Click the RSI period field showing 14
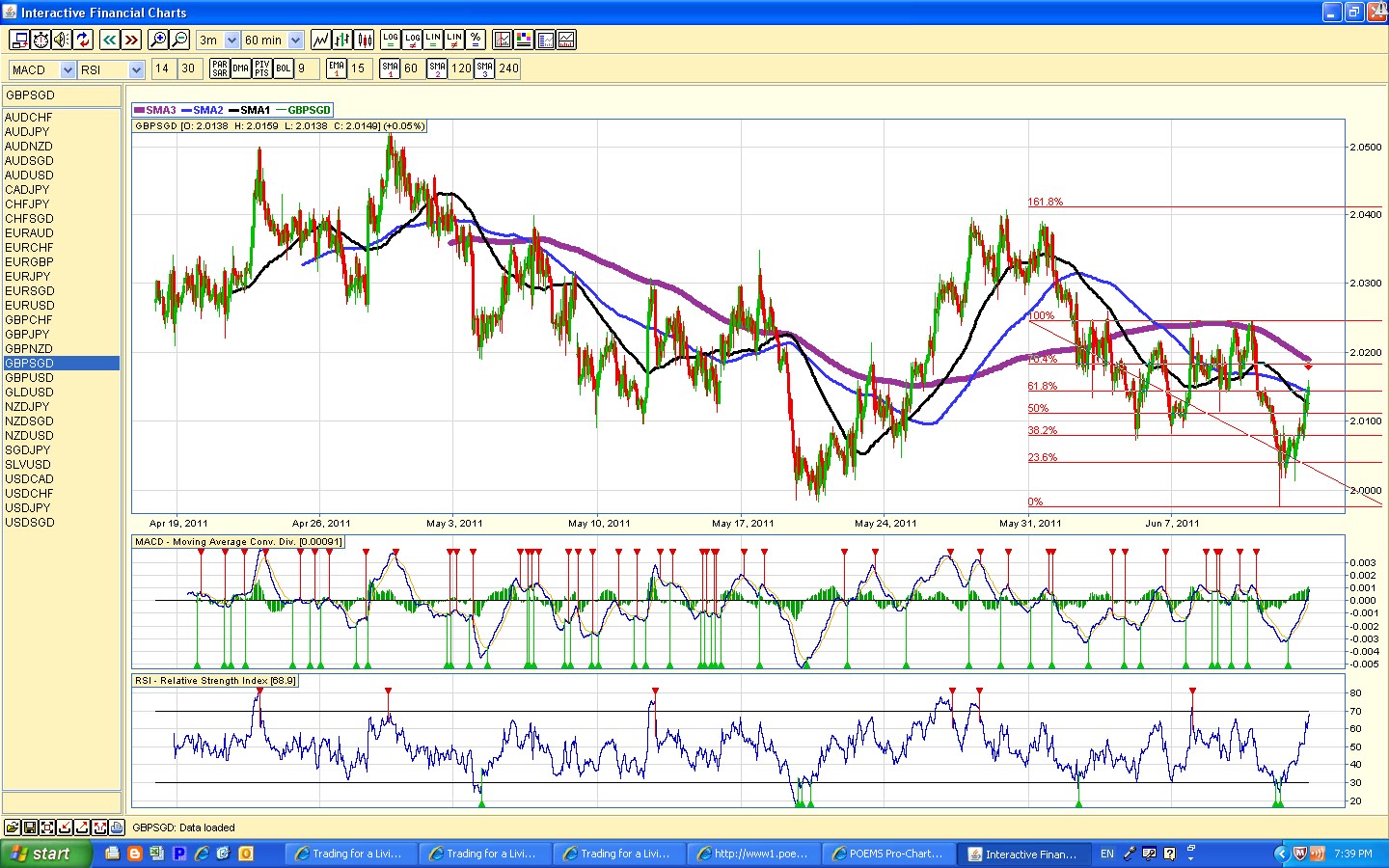The image size is (1389, 868). [x=163, y=68]
